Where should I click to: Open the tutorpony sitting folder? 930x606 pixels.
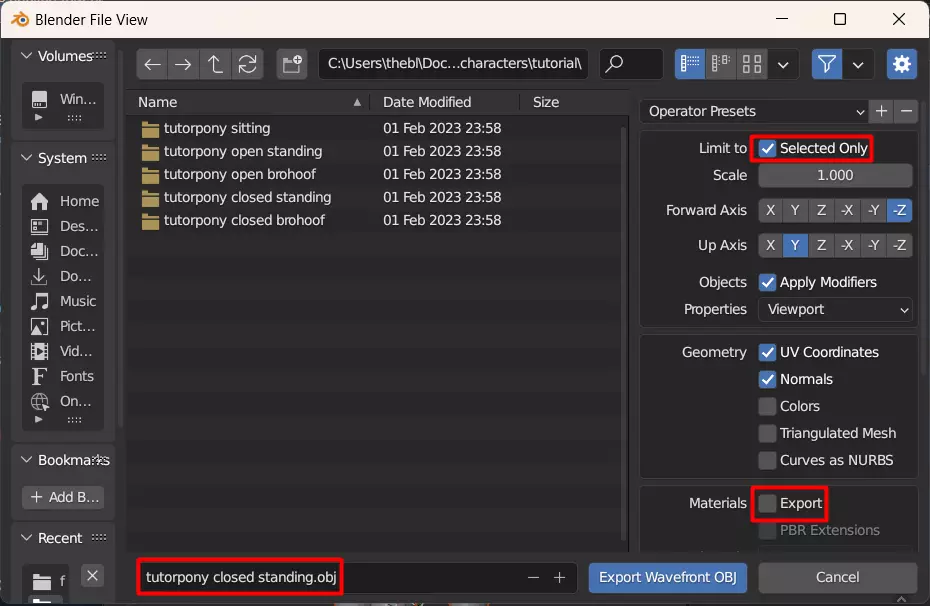coord(217,128)
